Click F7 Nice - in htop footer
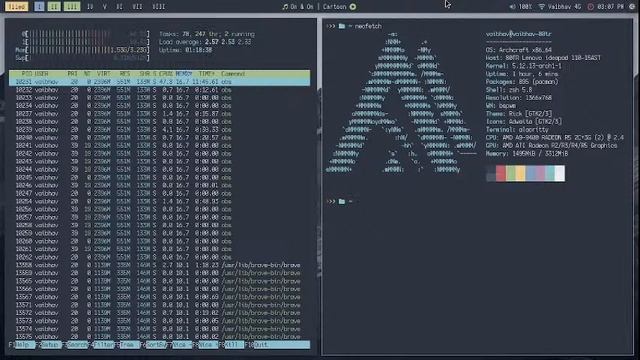This screenshot has height=360, width=640. (180, 345)
